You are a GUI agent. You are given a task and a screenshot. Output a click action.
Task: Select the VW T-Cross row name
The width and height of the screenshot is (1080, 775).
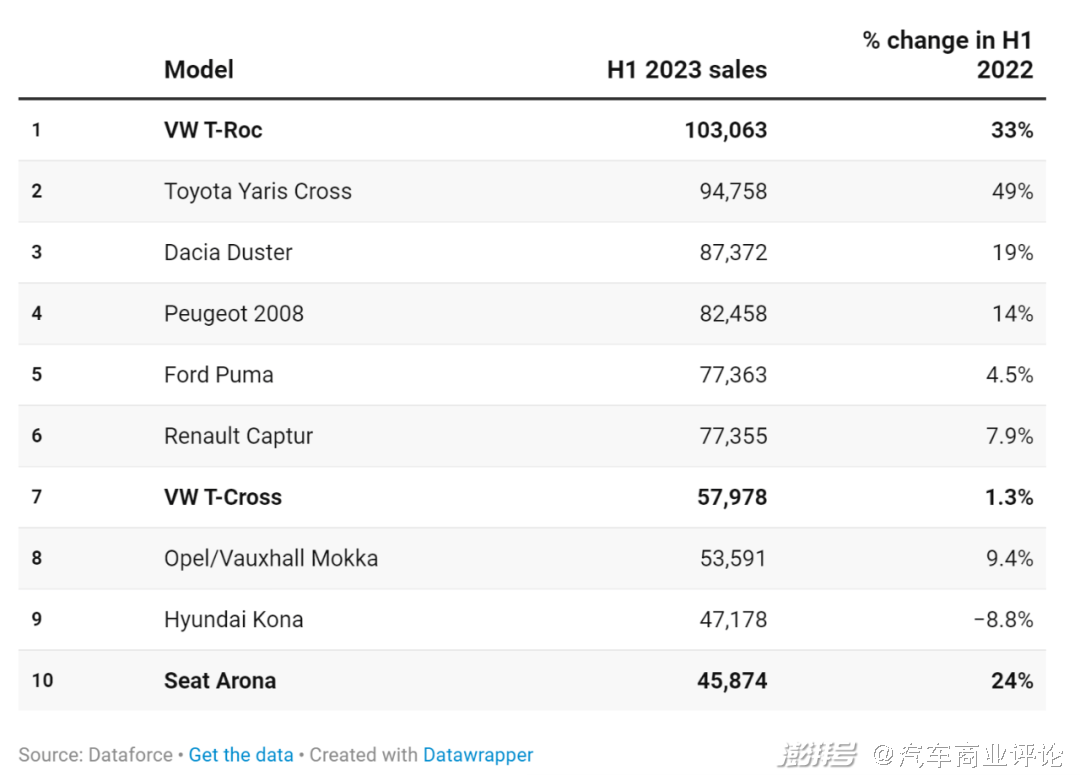tap(223, 497)
